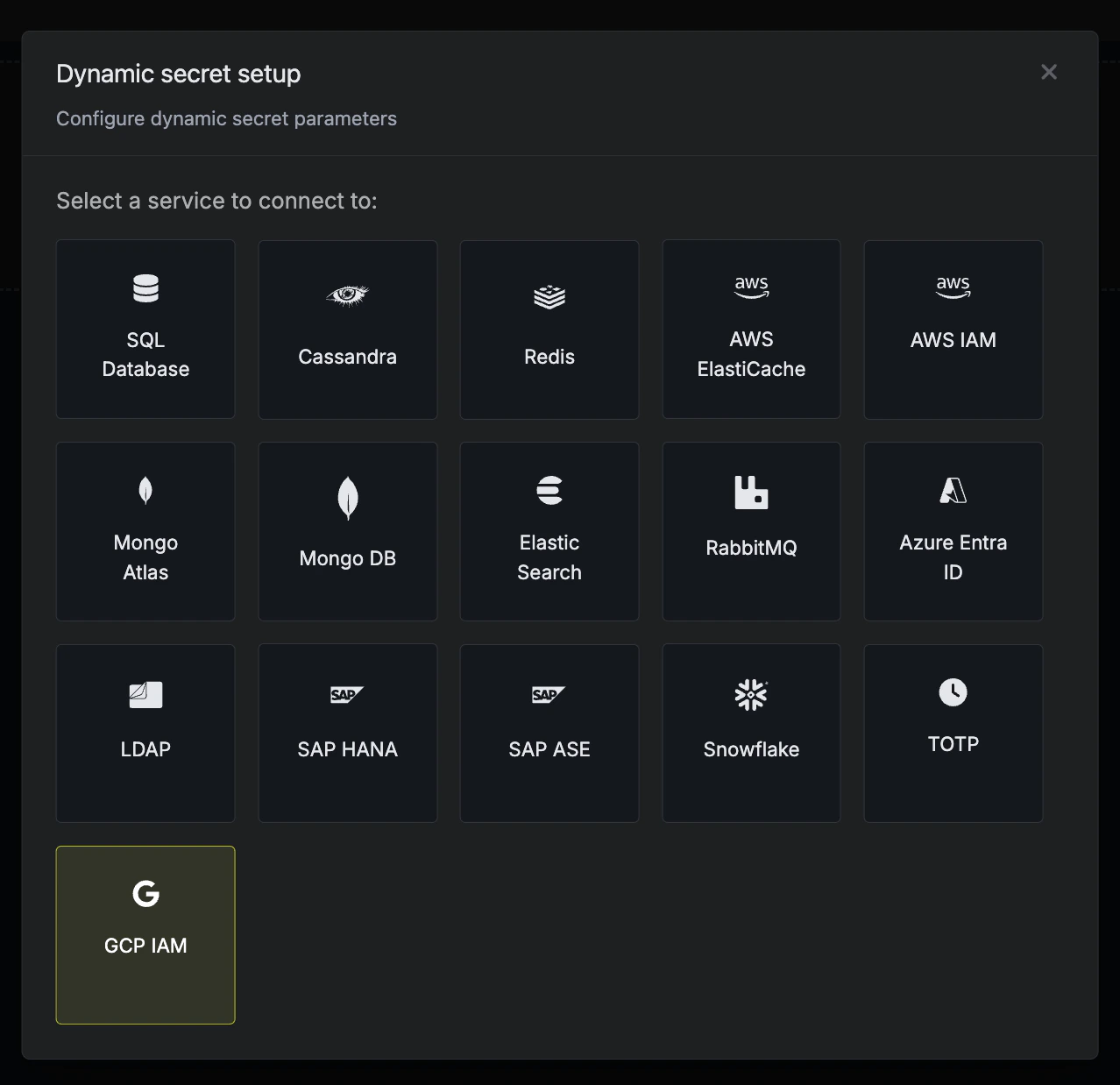Select the SAP HANA label

[348, 749]
